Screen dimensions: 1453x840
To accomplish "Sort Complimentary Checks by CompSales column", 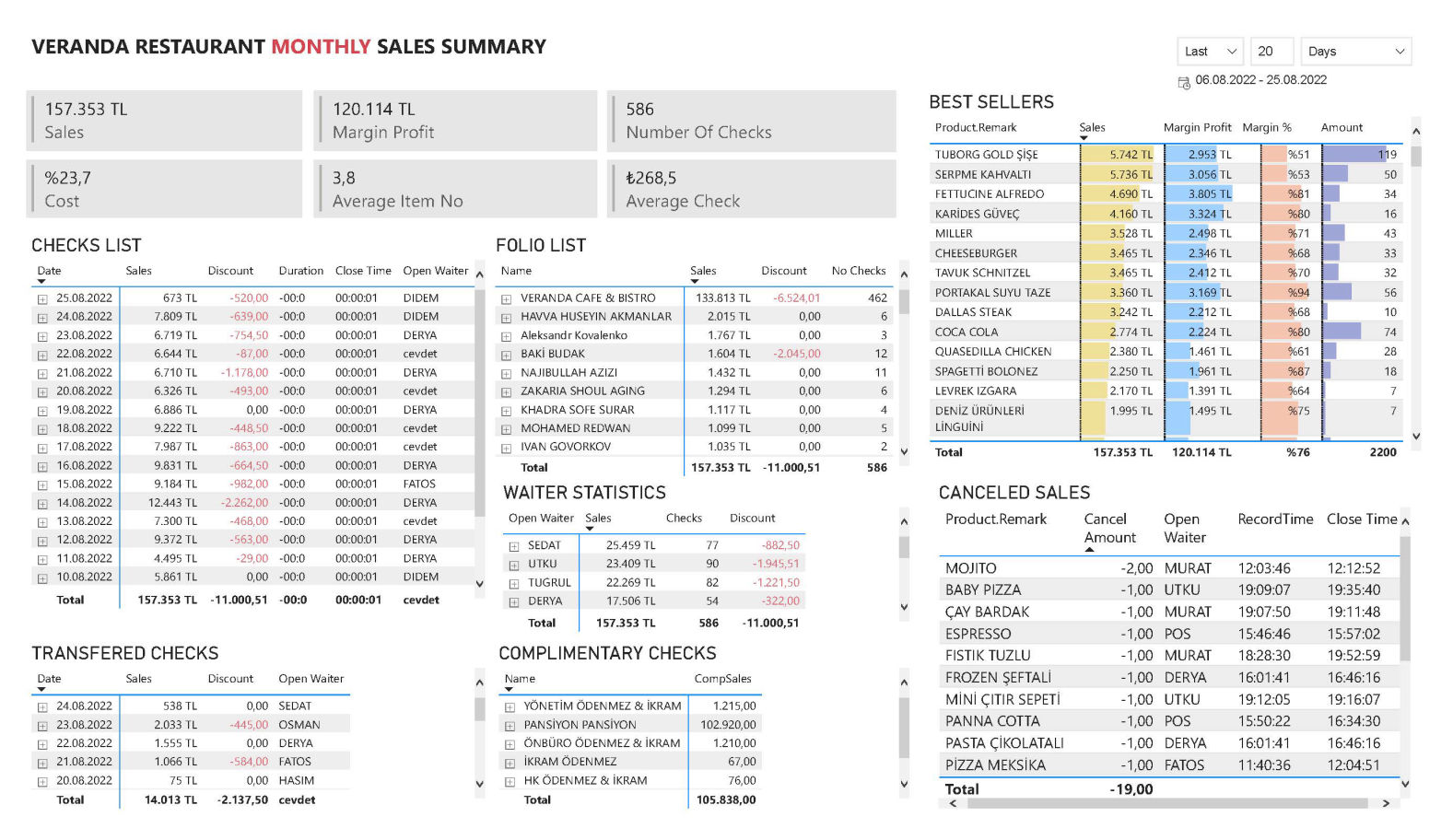I will point(722,679).
